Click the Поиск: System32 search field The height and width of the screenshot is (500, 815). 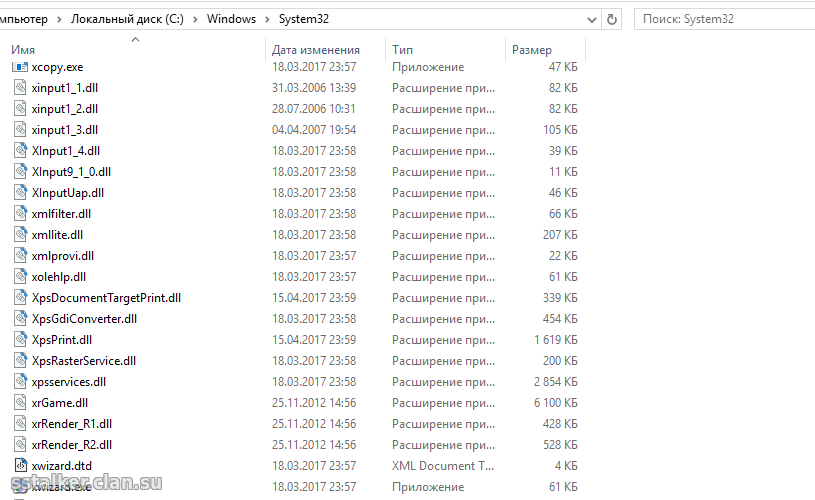tap(725, 19)
